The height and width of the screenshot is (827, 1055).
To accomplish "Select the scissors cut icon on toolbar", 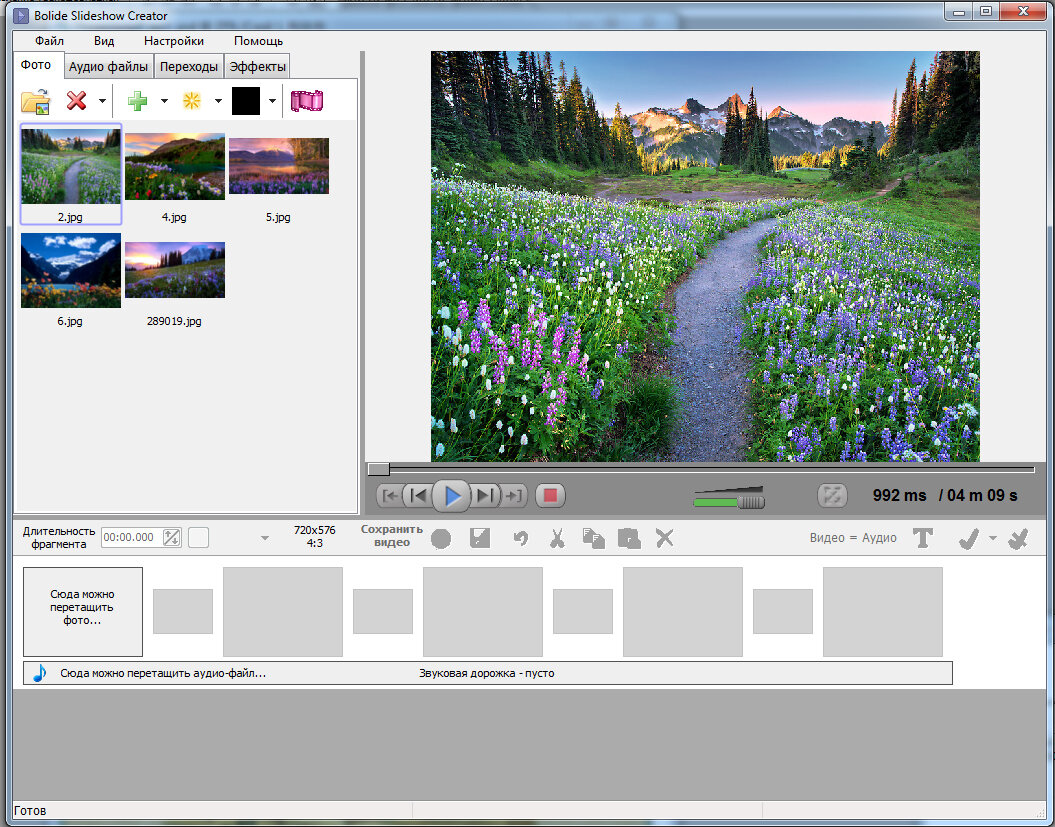I will [x=557, y=538].
